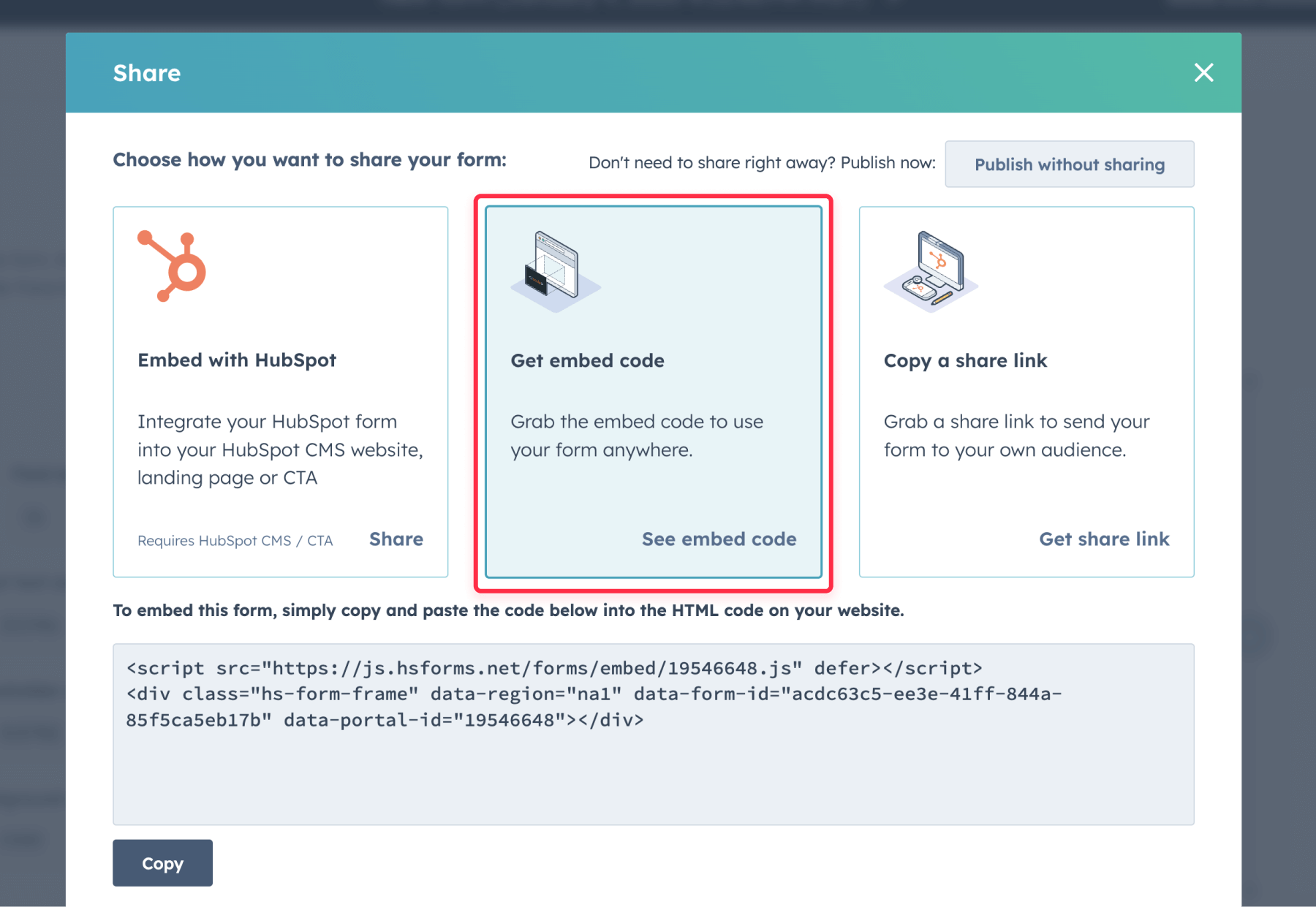
Task: Click 'Don't need to share right away?' text
Action: click(712, 163)
